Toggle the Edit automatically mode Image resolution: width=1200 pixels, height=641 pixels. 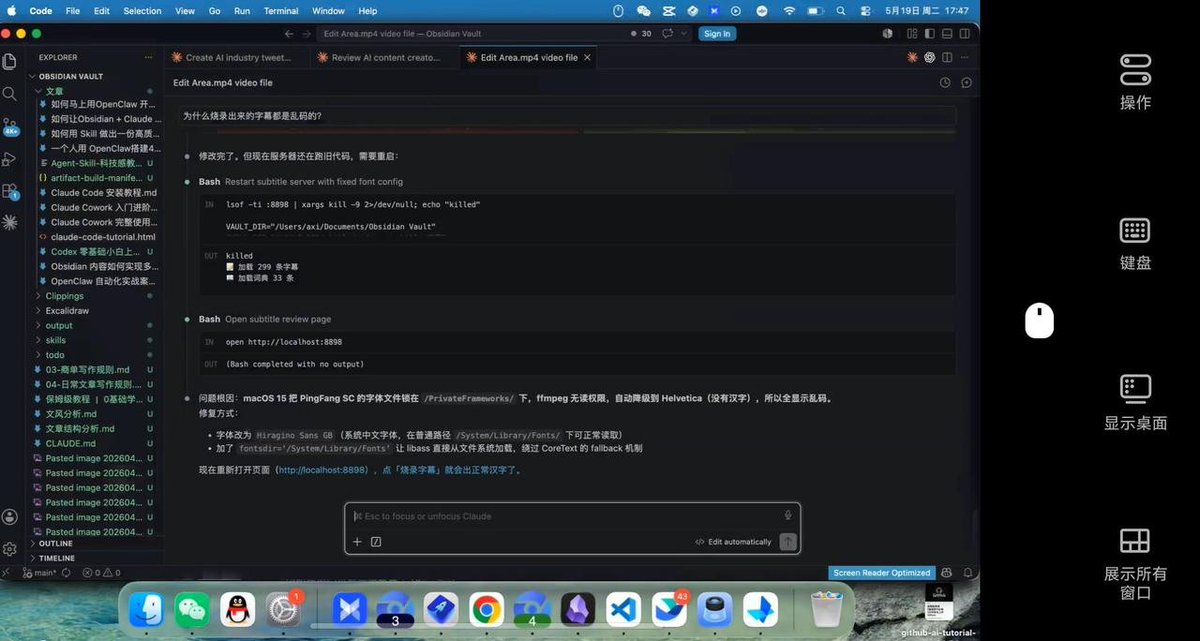[x=733, y=542]
